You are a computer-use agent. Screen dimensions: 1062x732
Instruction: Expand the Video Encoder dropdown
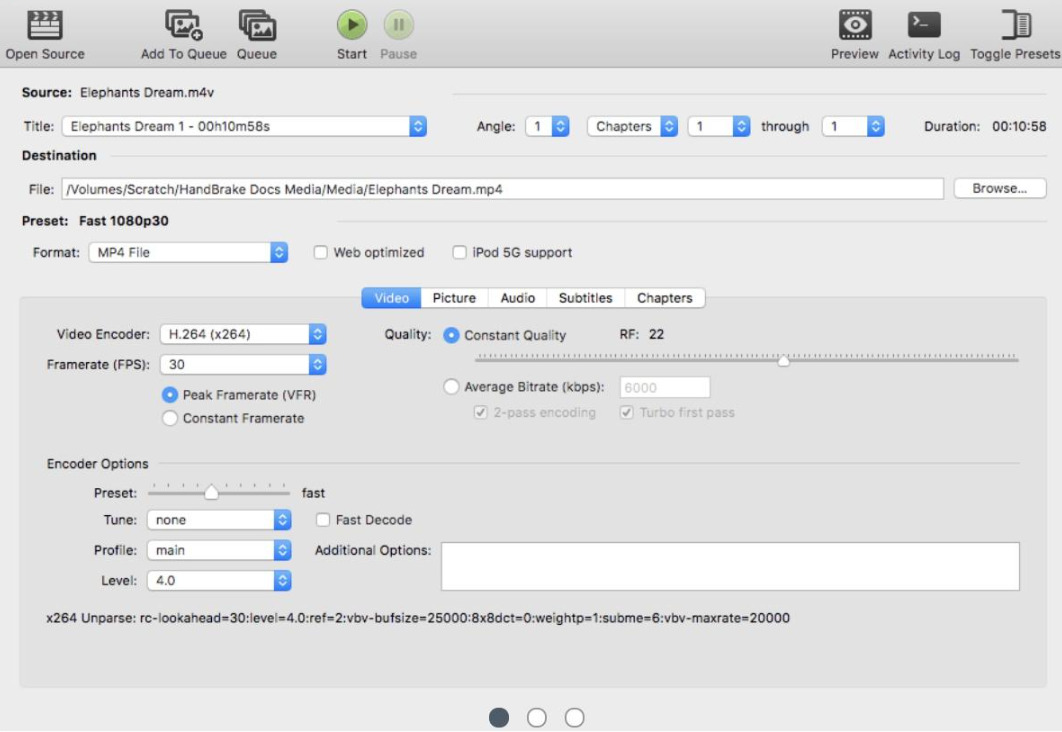pyautogui.click(x=244, y=335)
